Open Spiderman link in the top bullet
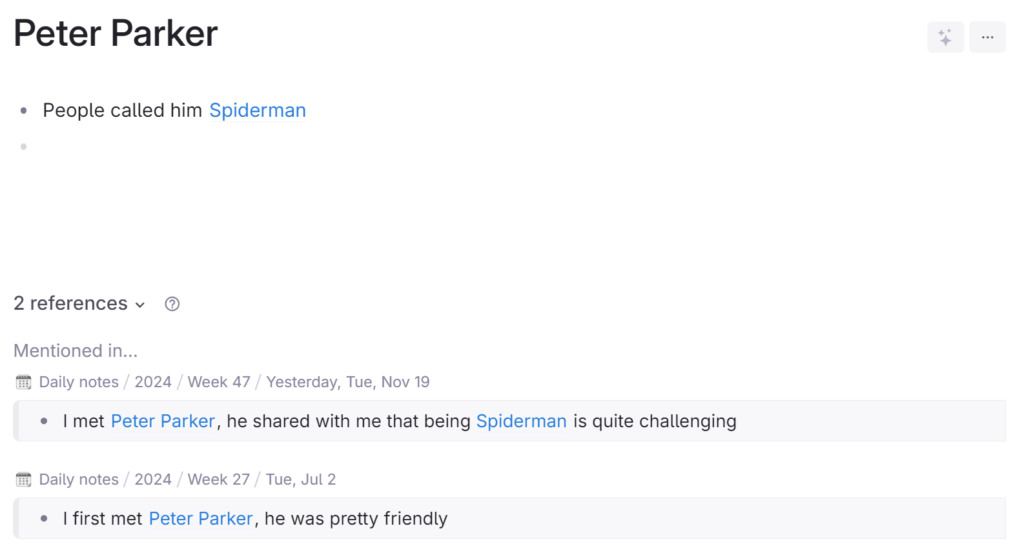Image resolution: width=1024 pixels, height=555 pixels. click(x=257, y=110)
